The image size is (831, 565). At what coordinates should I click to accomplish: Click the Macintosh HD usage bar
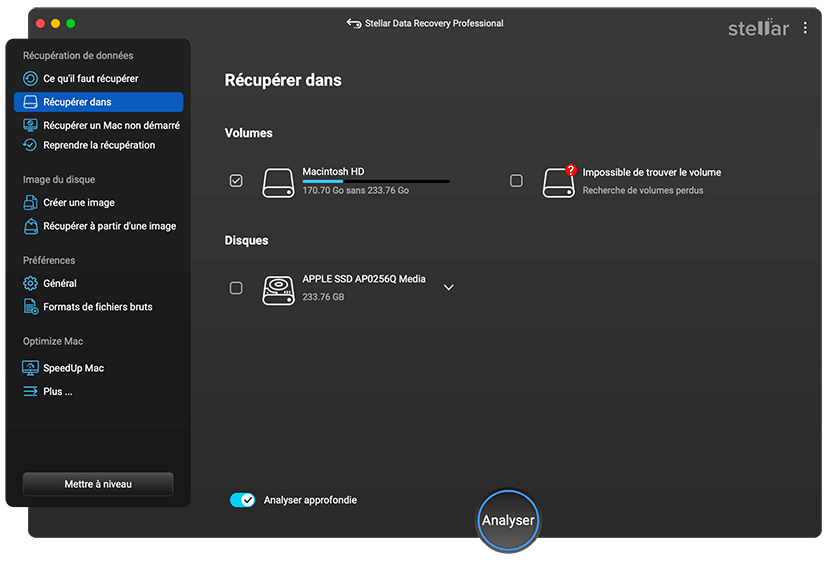pos(376,181)
